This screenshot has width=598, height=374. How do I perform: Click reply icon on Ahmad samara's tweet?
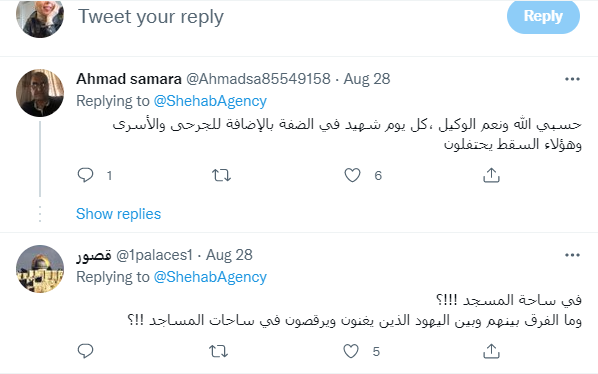click(85, 175)
